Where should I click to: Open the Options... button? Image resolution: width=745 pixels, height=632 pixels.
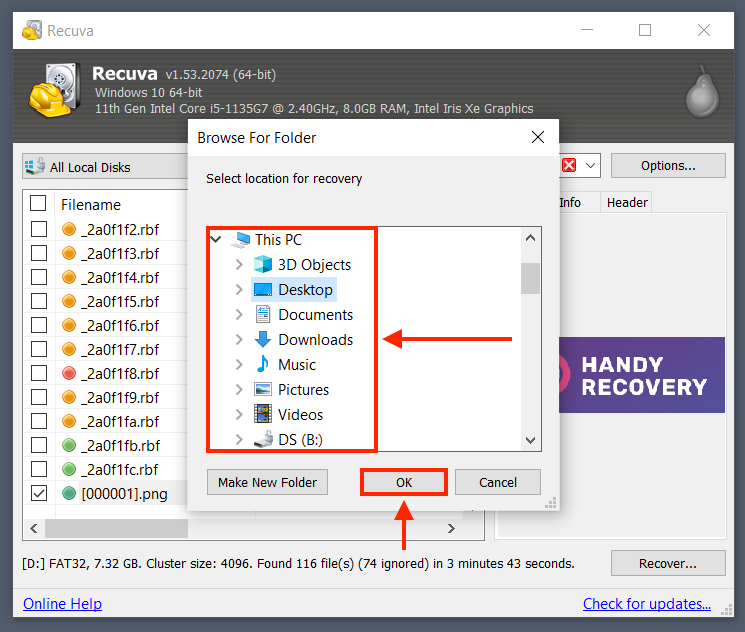pos(668,166)
